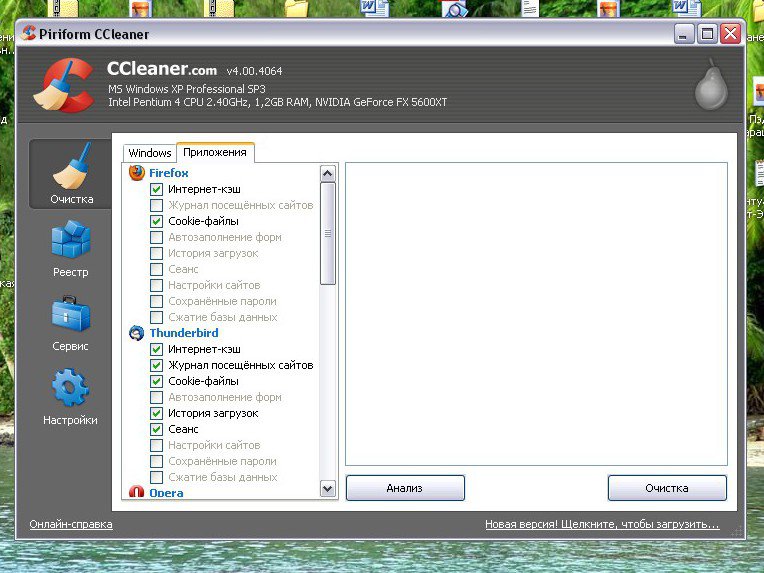Open the Реестр (Registry) section
This screenshot has width=764, height=573.
coord(71,247)
